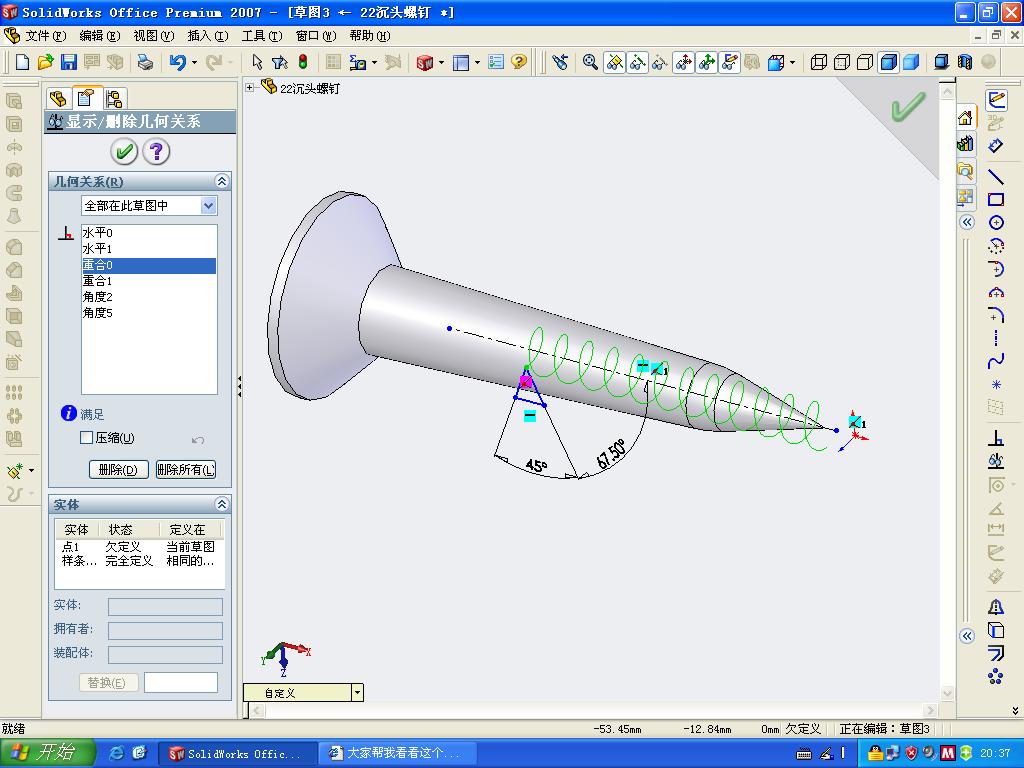Switch to the 大家帮我看看这个 taskbar window
1024x768 pixels.
pyautogui.click(x=398, y=753)
